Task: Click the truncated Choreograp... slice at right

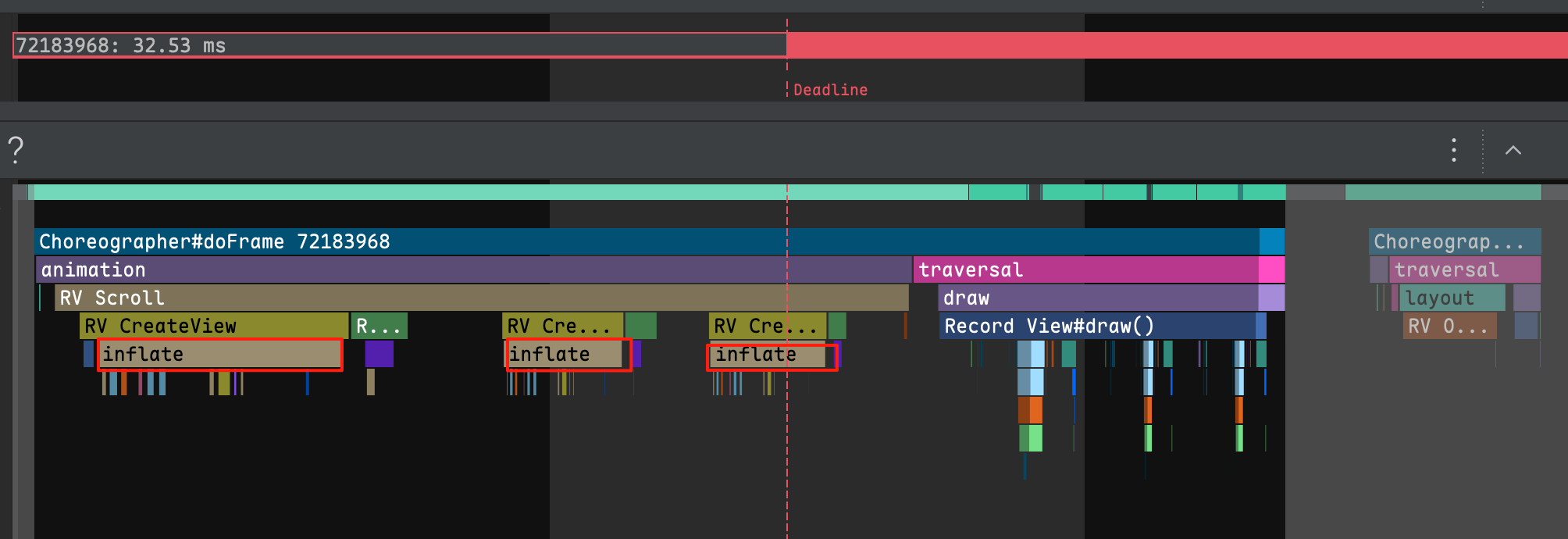Action: point(1454,241)
